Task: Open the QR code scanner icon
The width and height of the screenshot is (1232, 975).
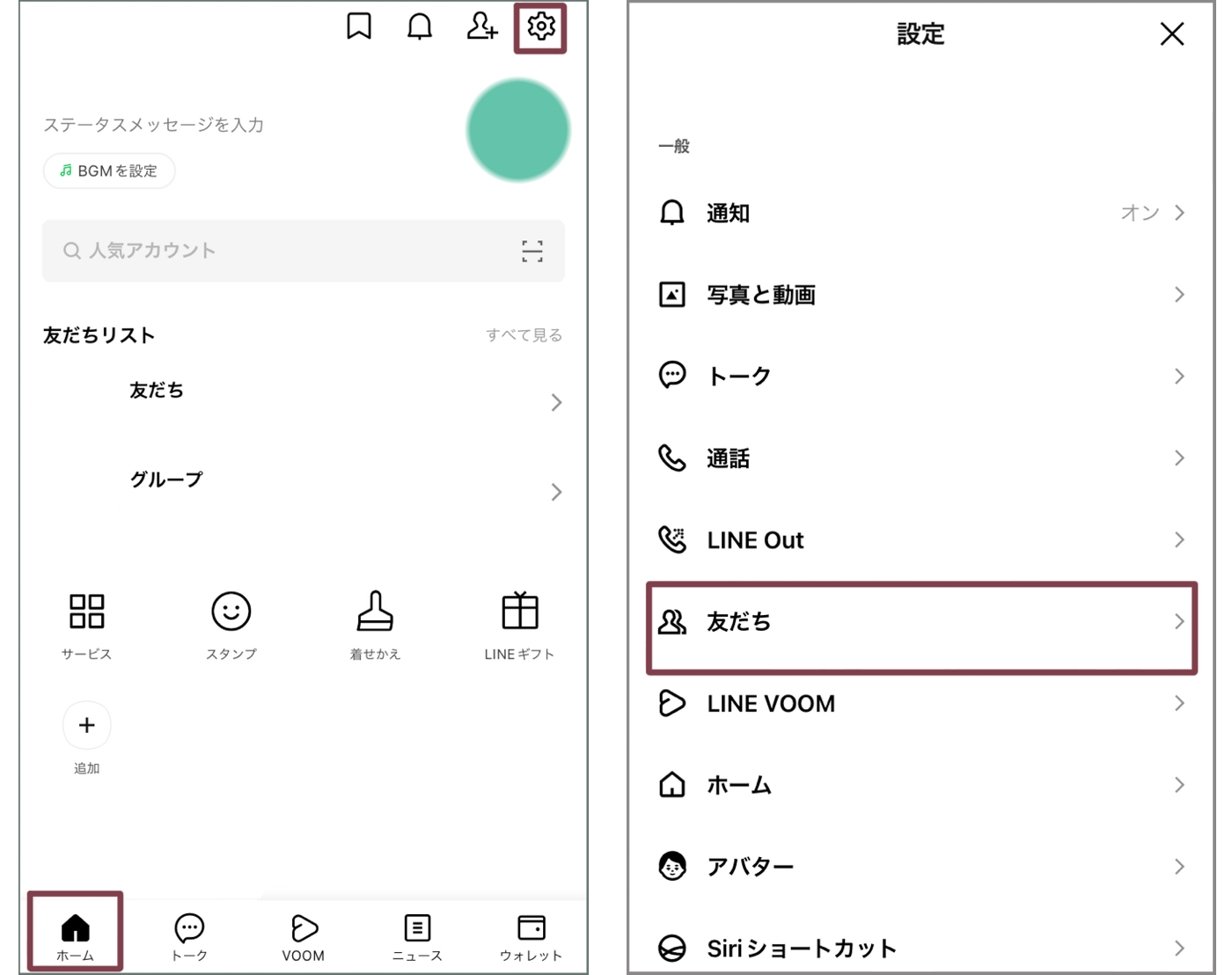Action: [x=532, y=252]
